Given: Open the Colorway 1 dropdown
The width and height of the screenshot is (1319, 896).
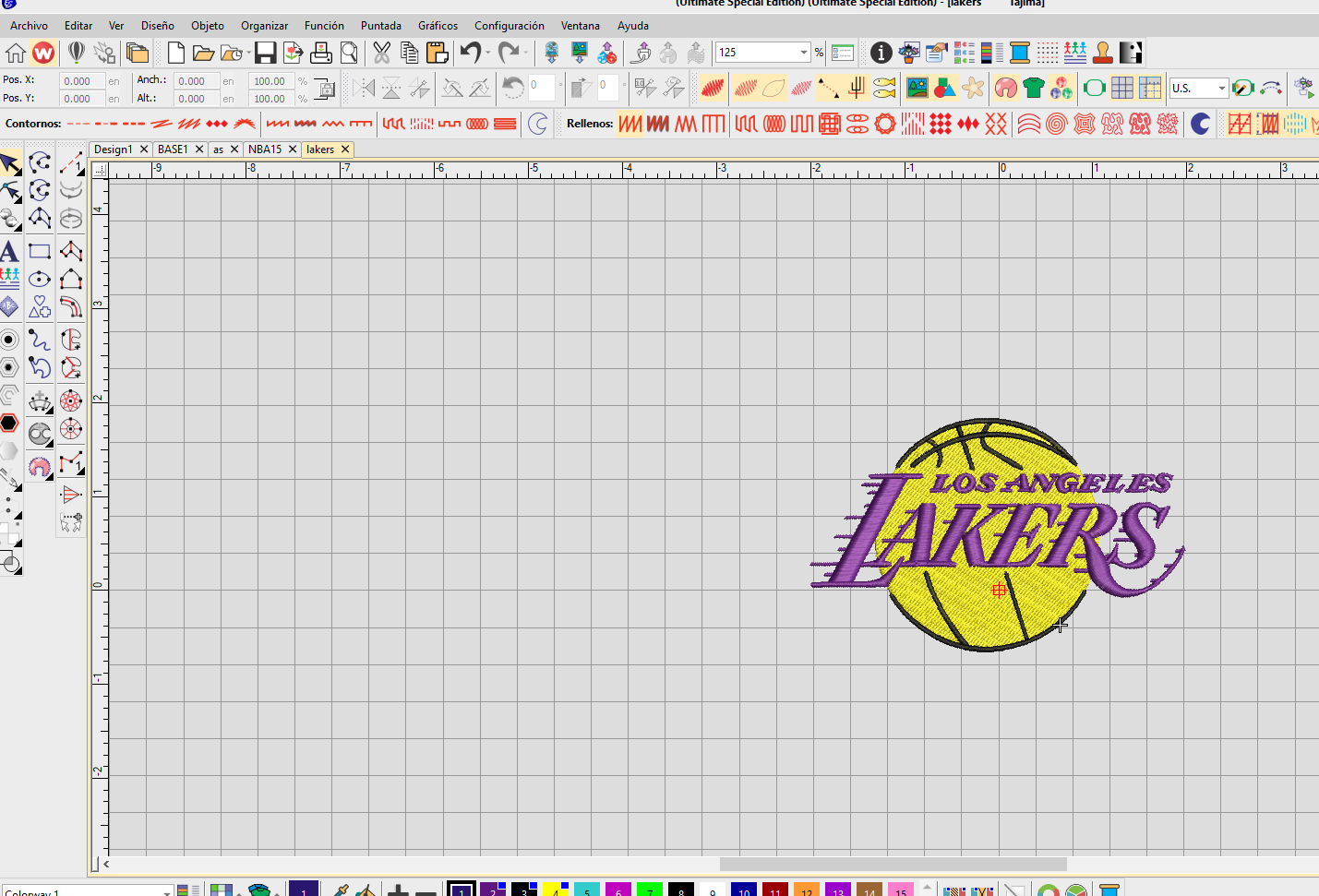Looking at the screenshot, I should click(x=167, y=891).
